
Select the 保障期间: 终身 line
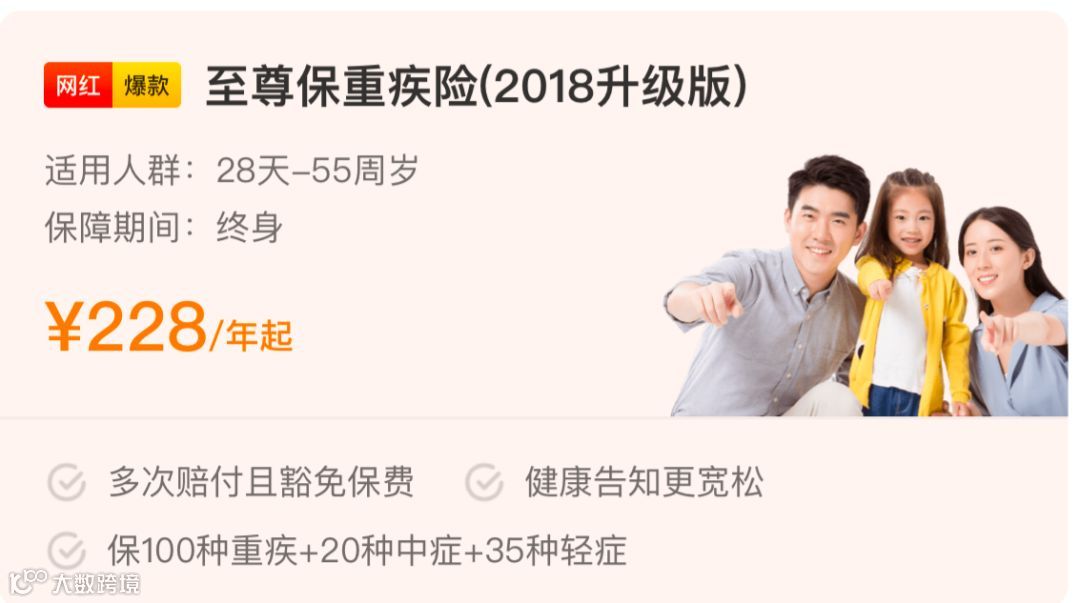coord(164,227)
